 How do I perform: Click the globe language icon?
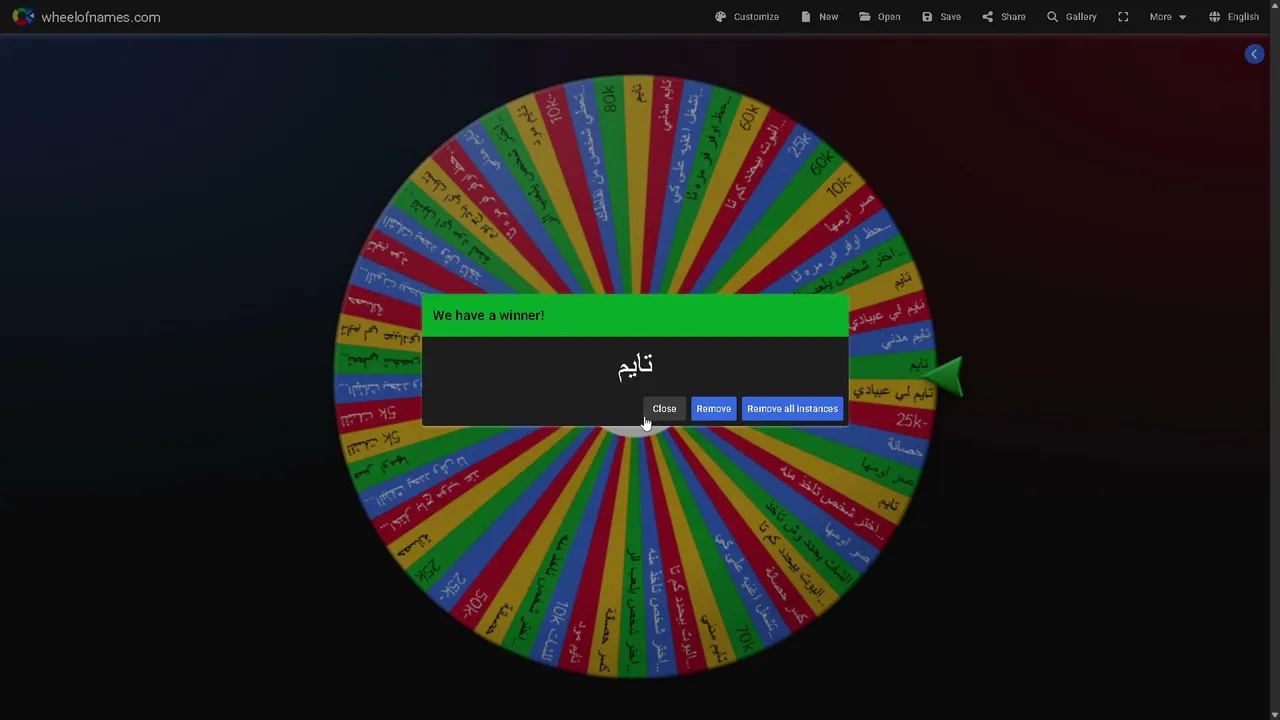point(1214,17)
